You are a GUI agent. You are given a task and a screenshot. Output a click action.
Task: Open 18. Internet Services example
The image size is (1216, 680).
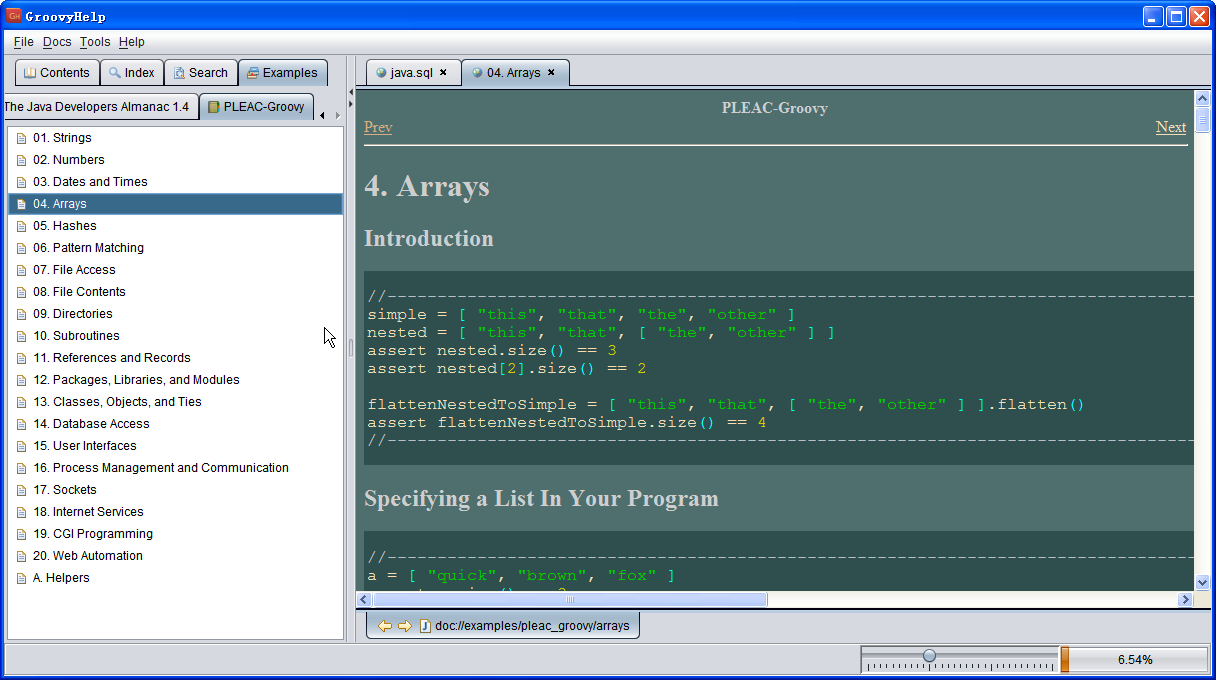pyautogui.click(x=175, y=512)
